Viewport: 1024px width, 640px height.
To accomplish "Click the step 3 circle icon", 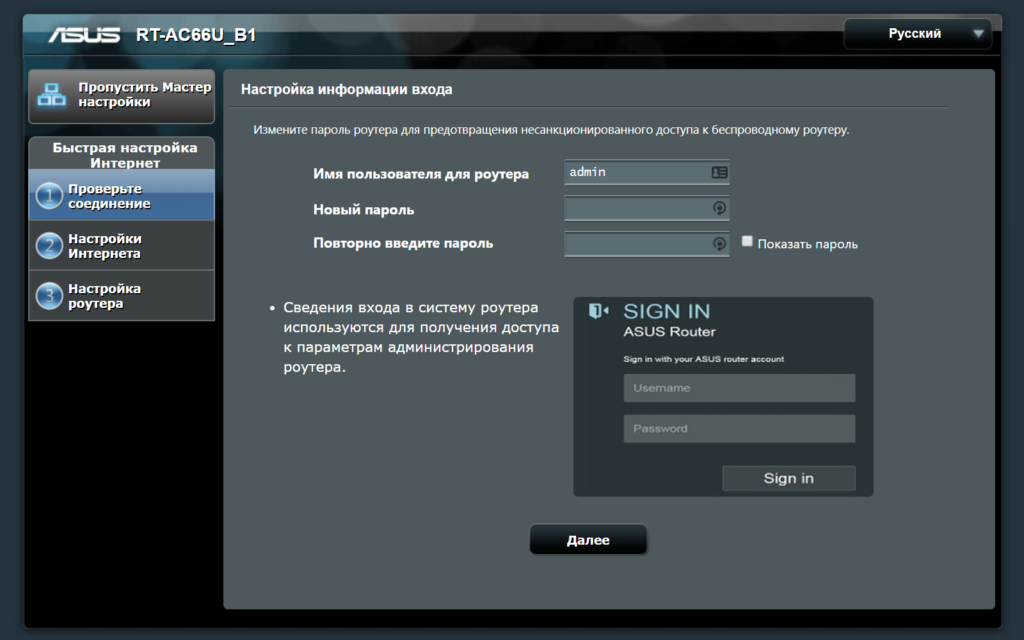I will (x=49, y=296).
